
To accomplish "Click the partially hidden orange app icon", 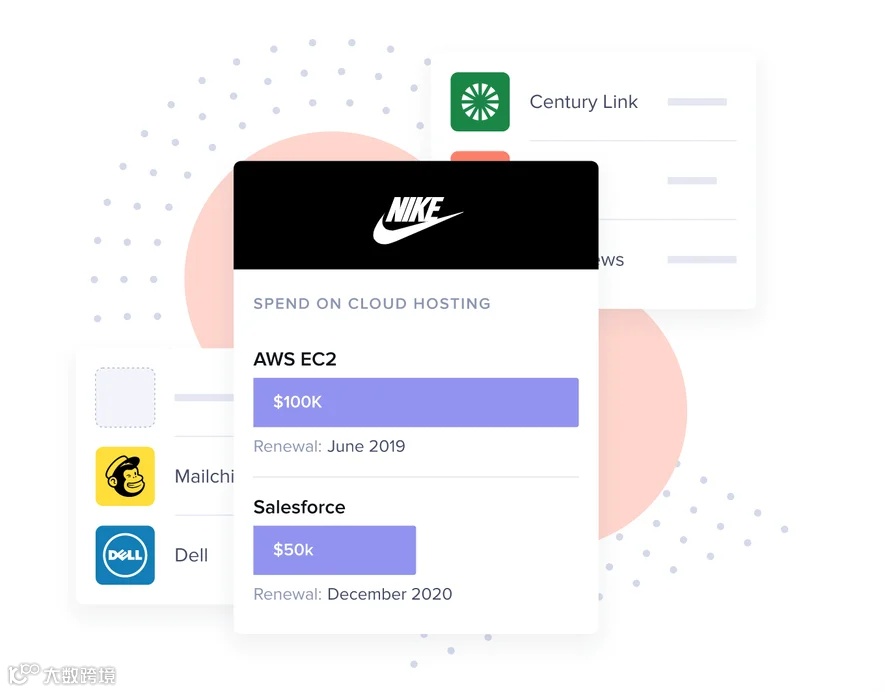I will coord(480,156).
